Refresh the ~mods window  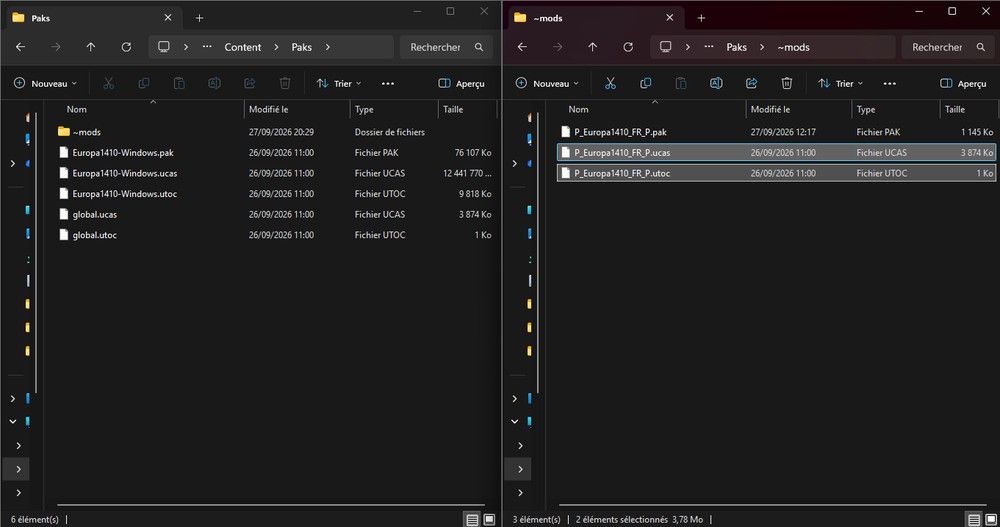(x=628, y=47)
